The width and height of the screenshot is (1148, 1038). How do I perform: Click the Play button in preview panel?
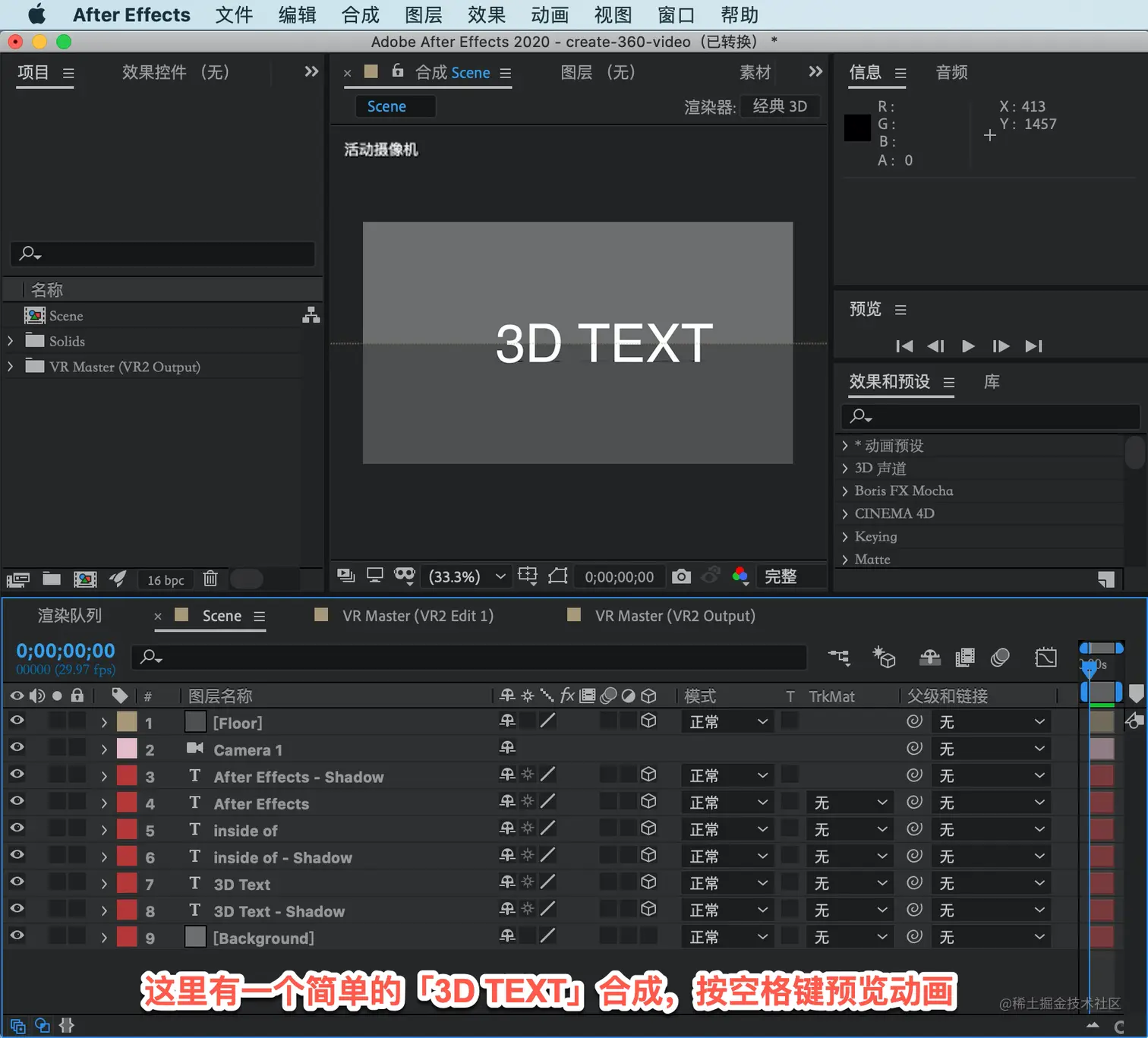(x=968, y=346)
